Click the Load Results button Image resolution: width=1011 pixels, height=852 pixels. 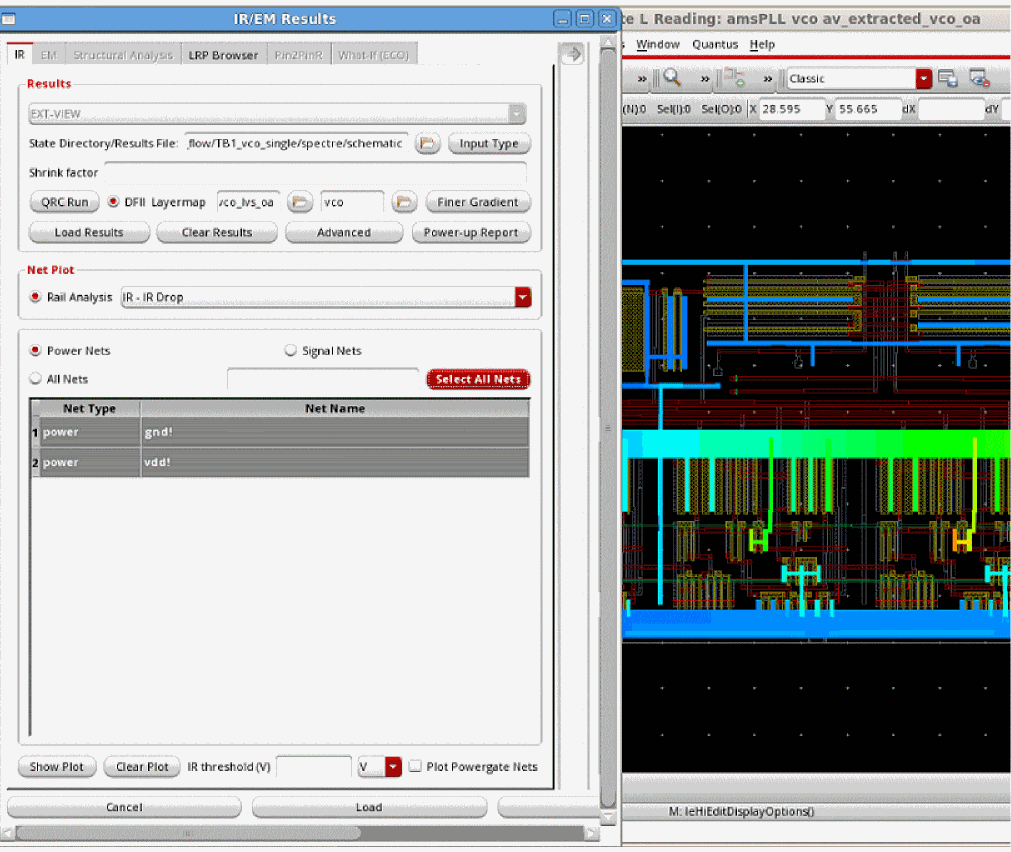(x=89, y=232)
